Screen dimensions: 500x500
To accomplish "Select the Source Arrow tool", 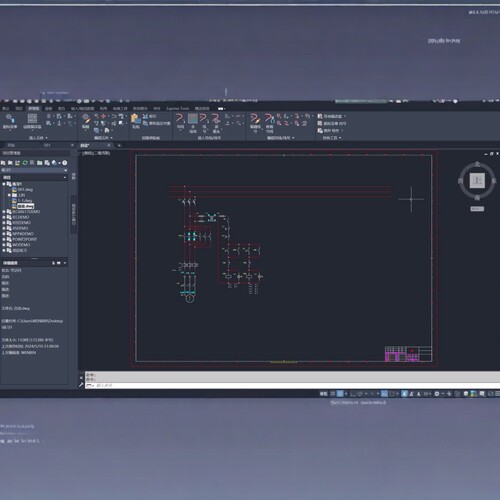I will click(216, 123).
